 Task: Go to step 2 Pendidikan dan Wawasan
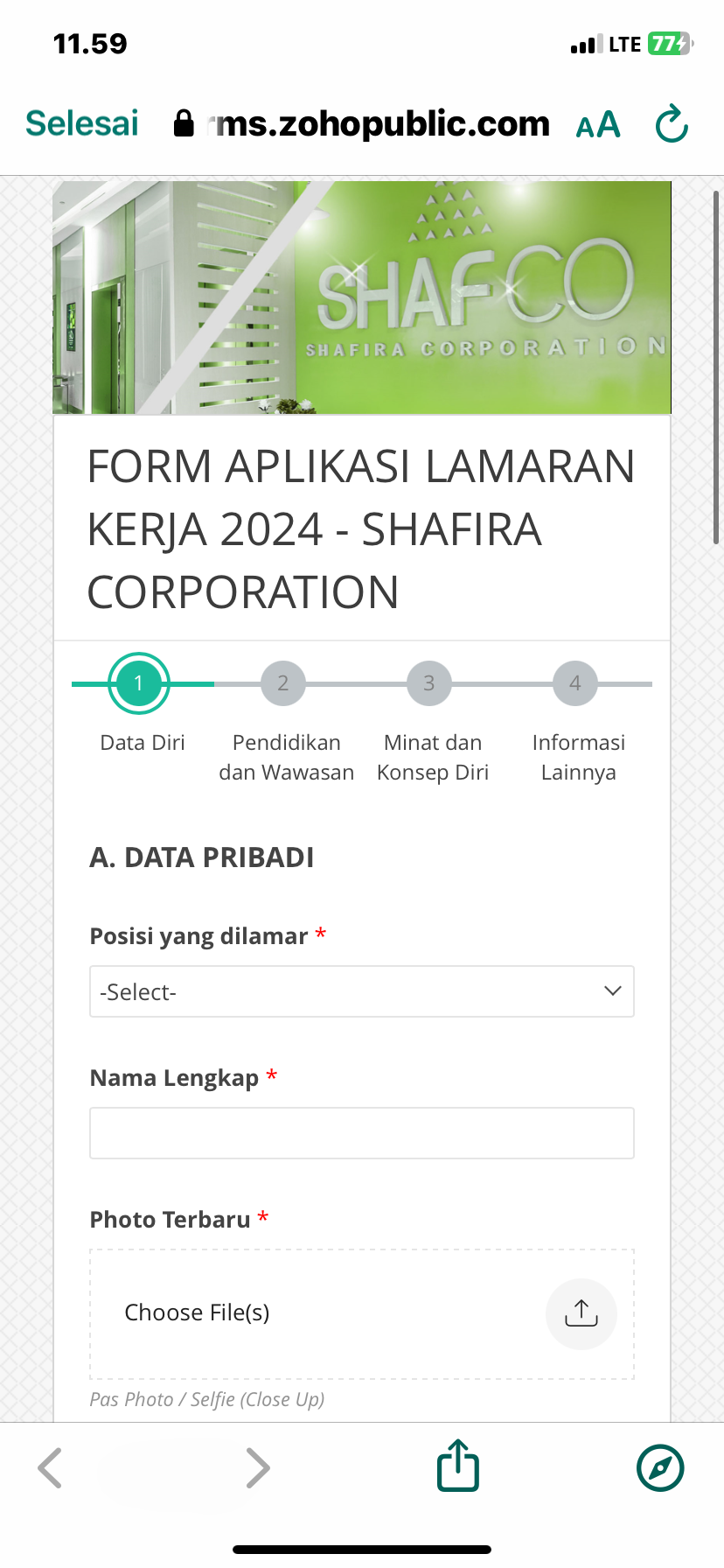click(x=283, y=683)
